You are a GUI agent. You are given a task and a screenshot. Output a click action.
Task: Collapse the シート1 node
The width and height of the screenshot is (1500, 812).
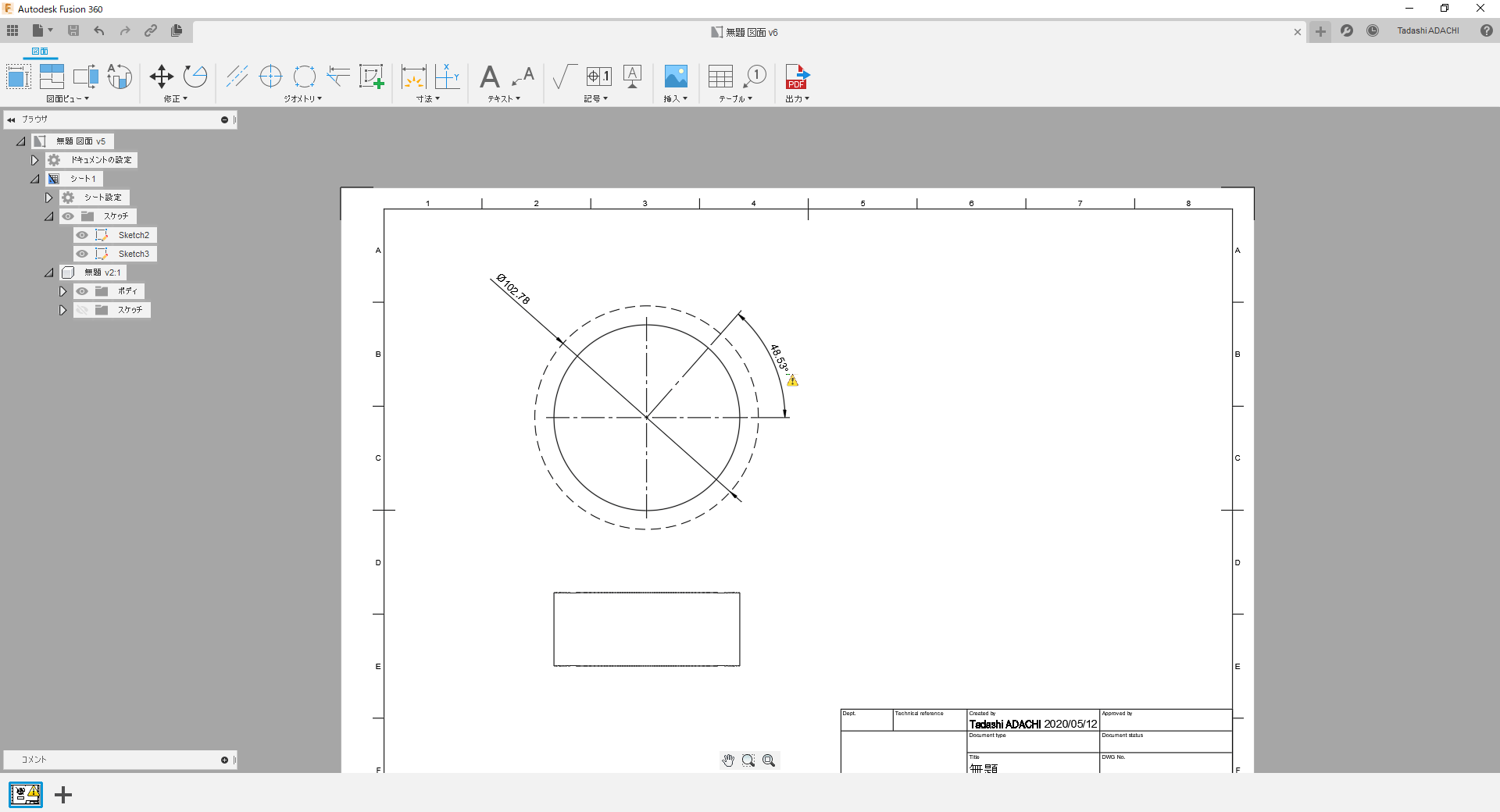[34, 179]
